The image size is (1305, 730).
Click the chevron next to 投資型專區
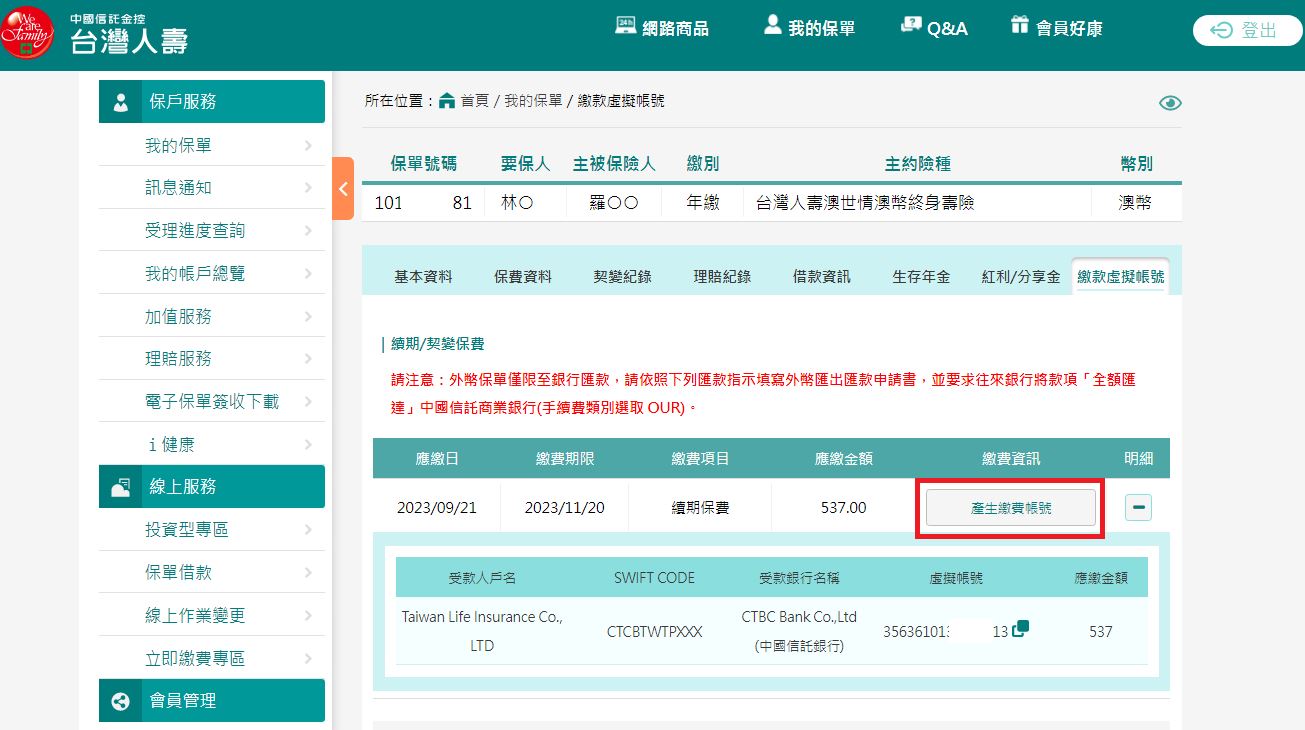tap(308, 530)
